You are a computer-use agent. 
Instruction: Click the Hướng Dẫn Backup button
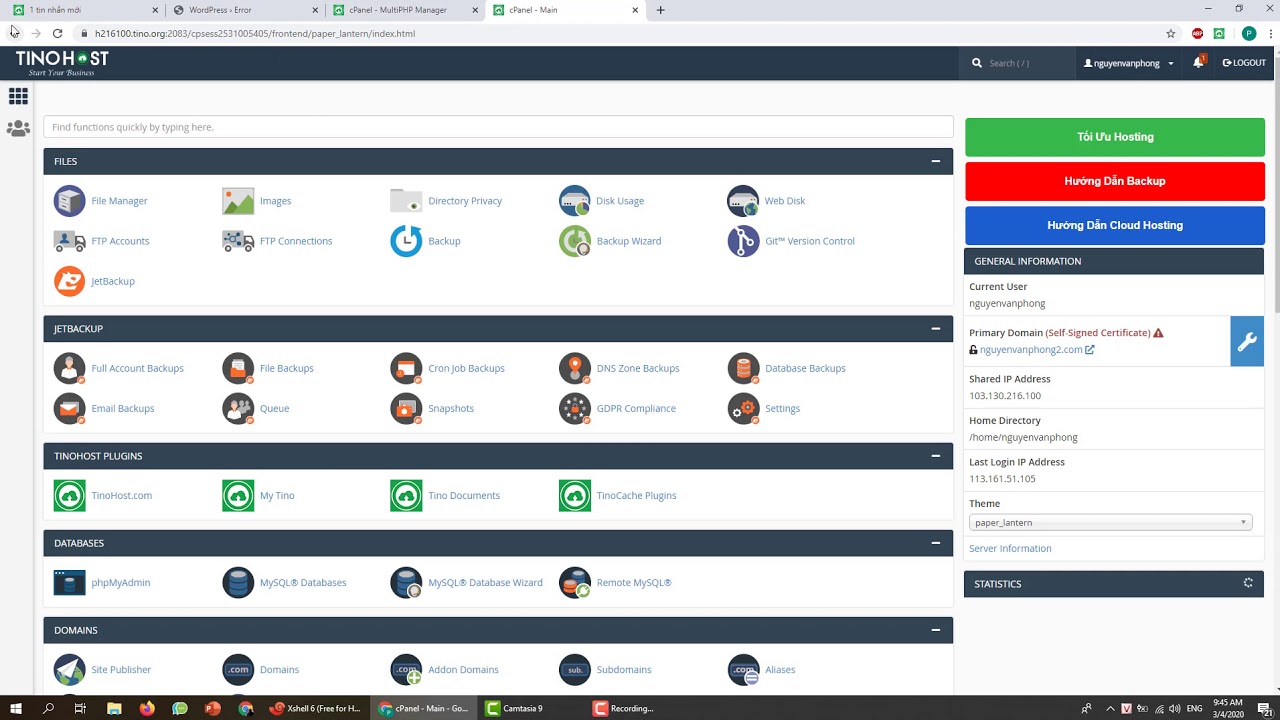coord(1115,181)
